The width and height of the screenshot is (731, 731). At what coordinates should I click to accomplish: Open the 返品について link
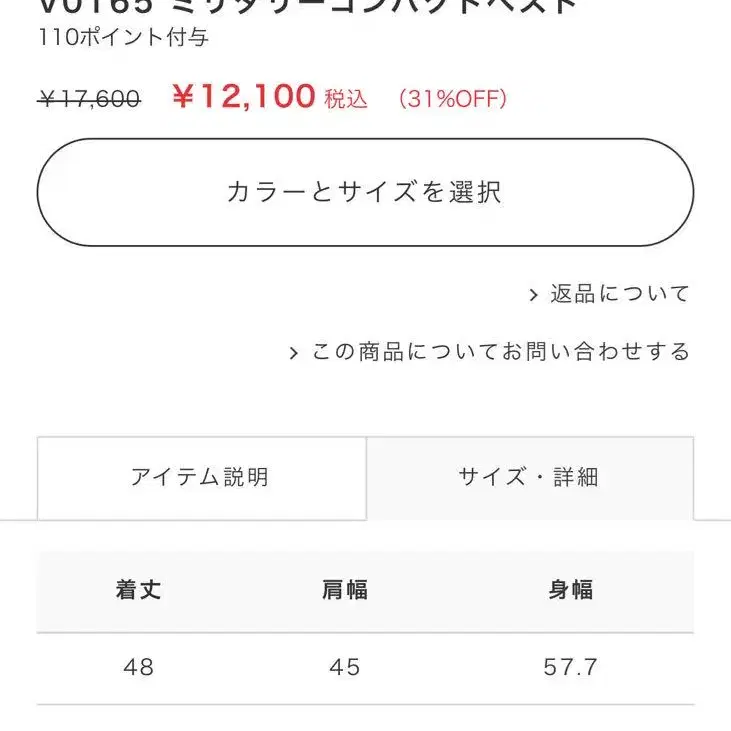coord(620,294)
